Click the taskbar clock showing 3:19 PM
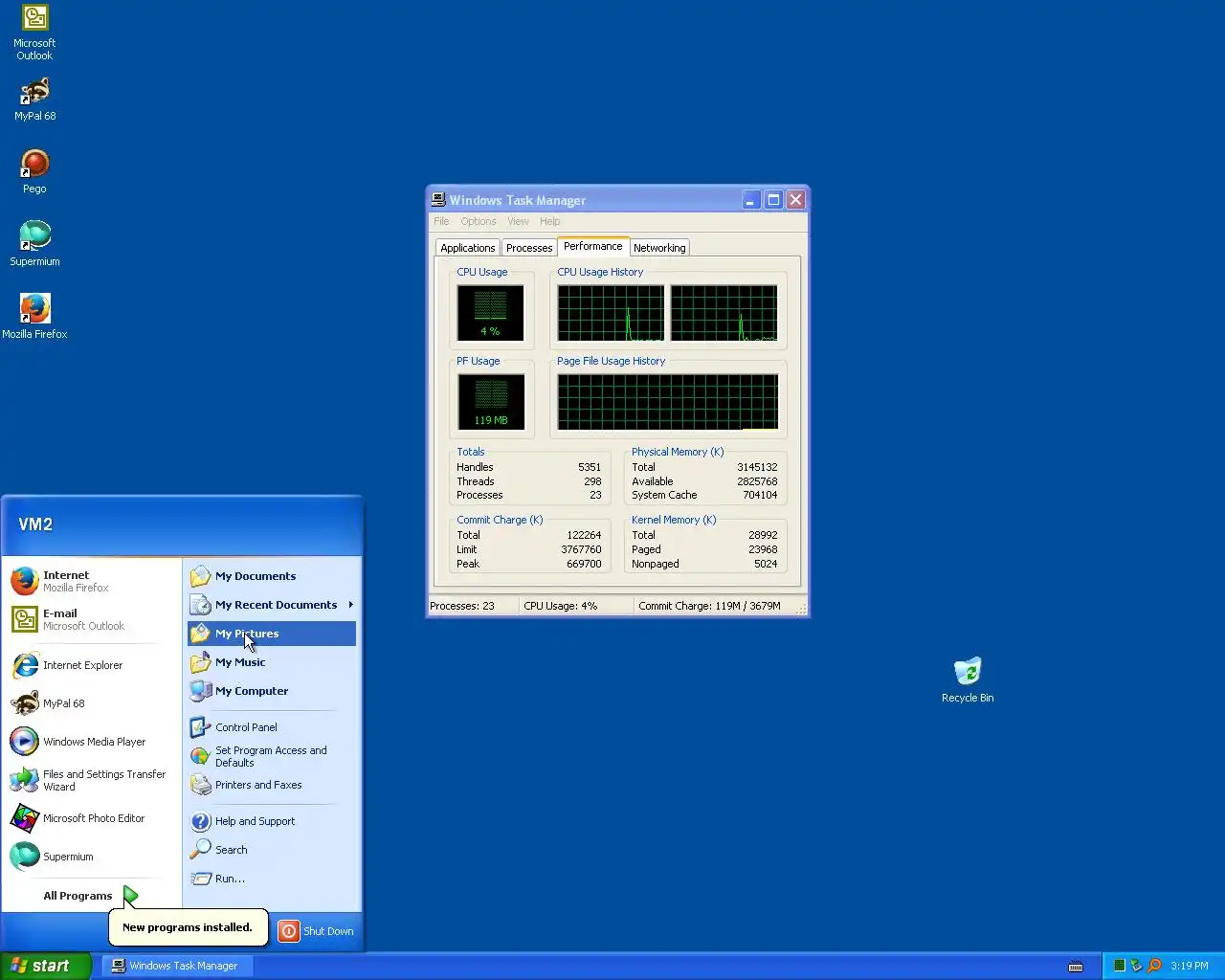The width and height of the screenshot is (1225, 980). pos(1190,966)
